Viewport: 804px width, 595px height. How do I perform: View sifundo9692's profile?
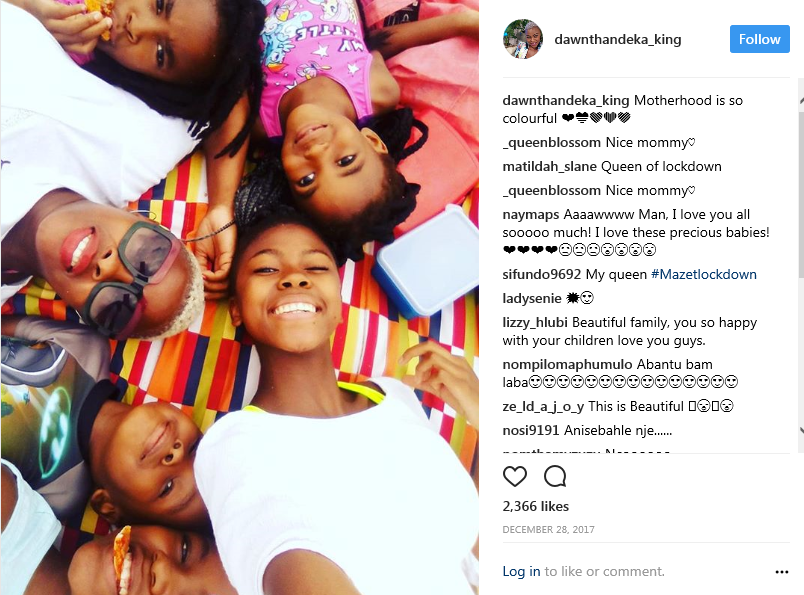(x=541, y=274)
